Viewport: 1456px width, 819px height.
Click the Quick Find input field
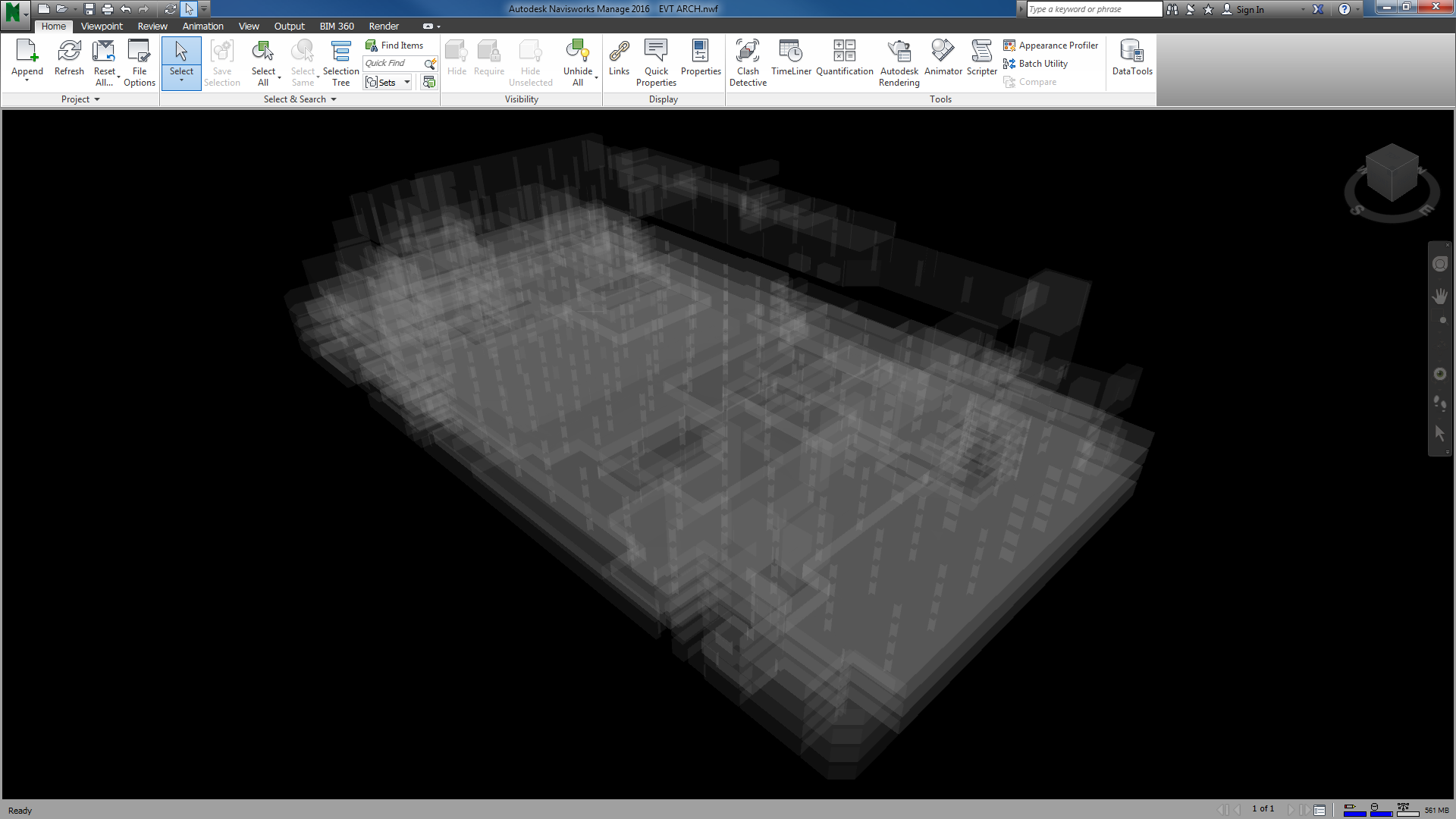pos(392,64)
